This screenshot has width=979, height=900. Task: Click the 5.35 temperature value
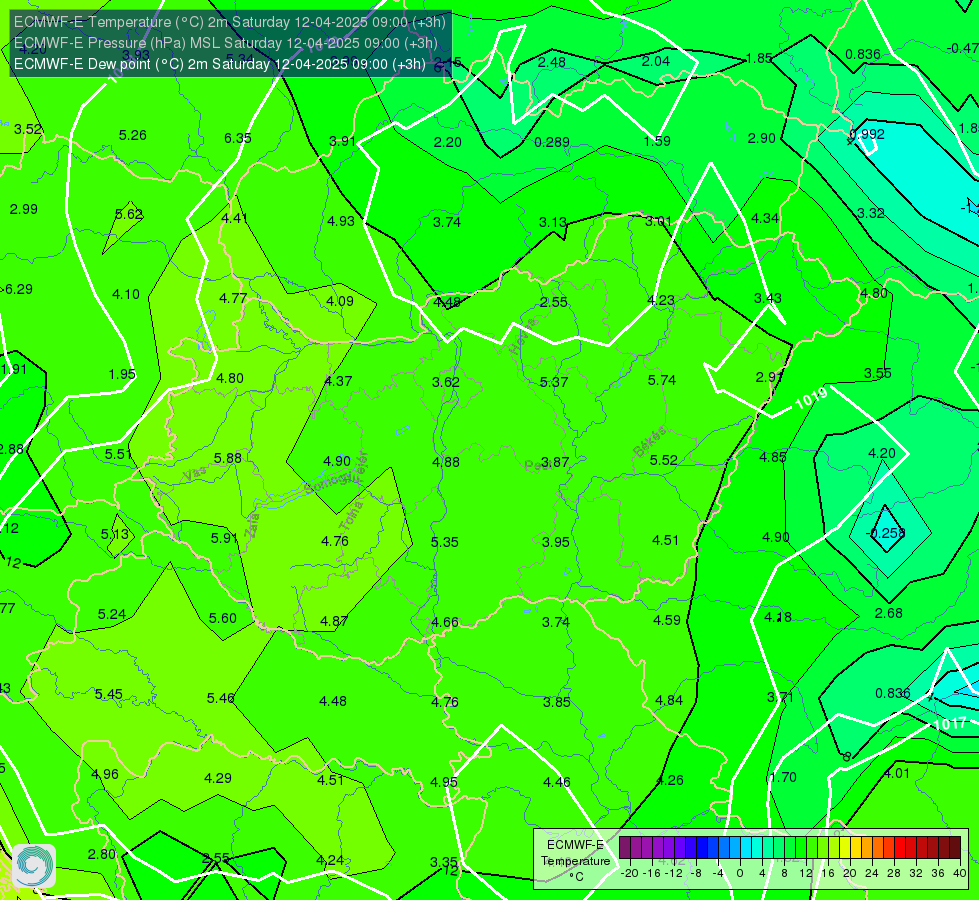pyautogui.click(x=445, y=542)
